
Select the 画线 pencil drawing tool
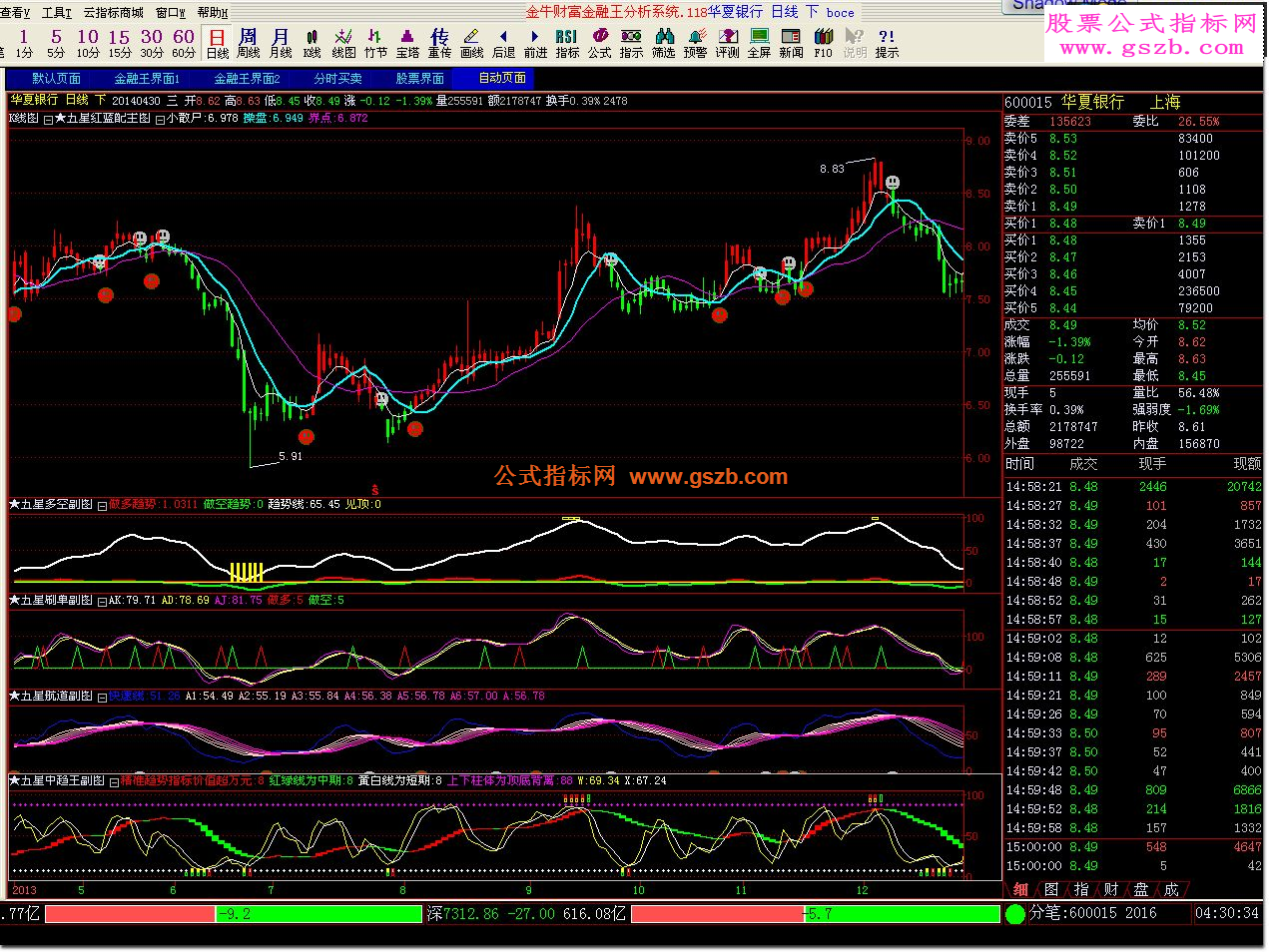[x=471, y=43]
